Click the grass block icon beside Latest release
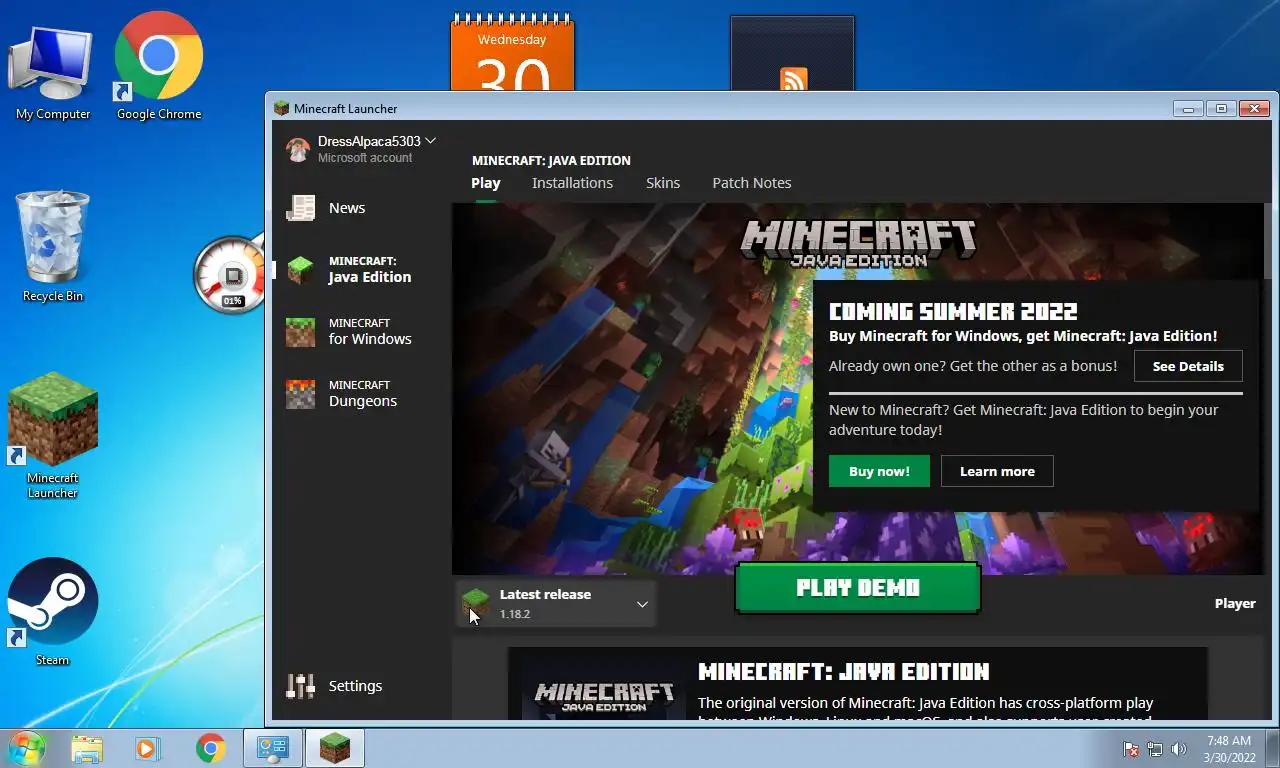 476,603
